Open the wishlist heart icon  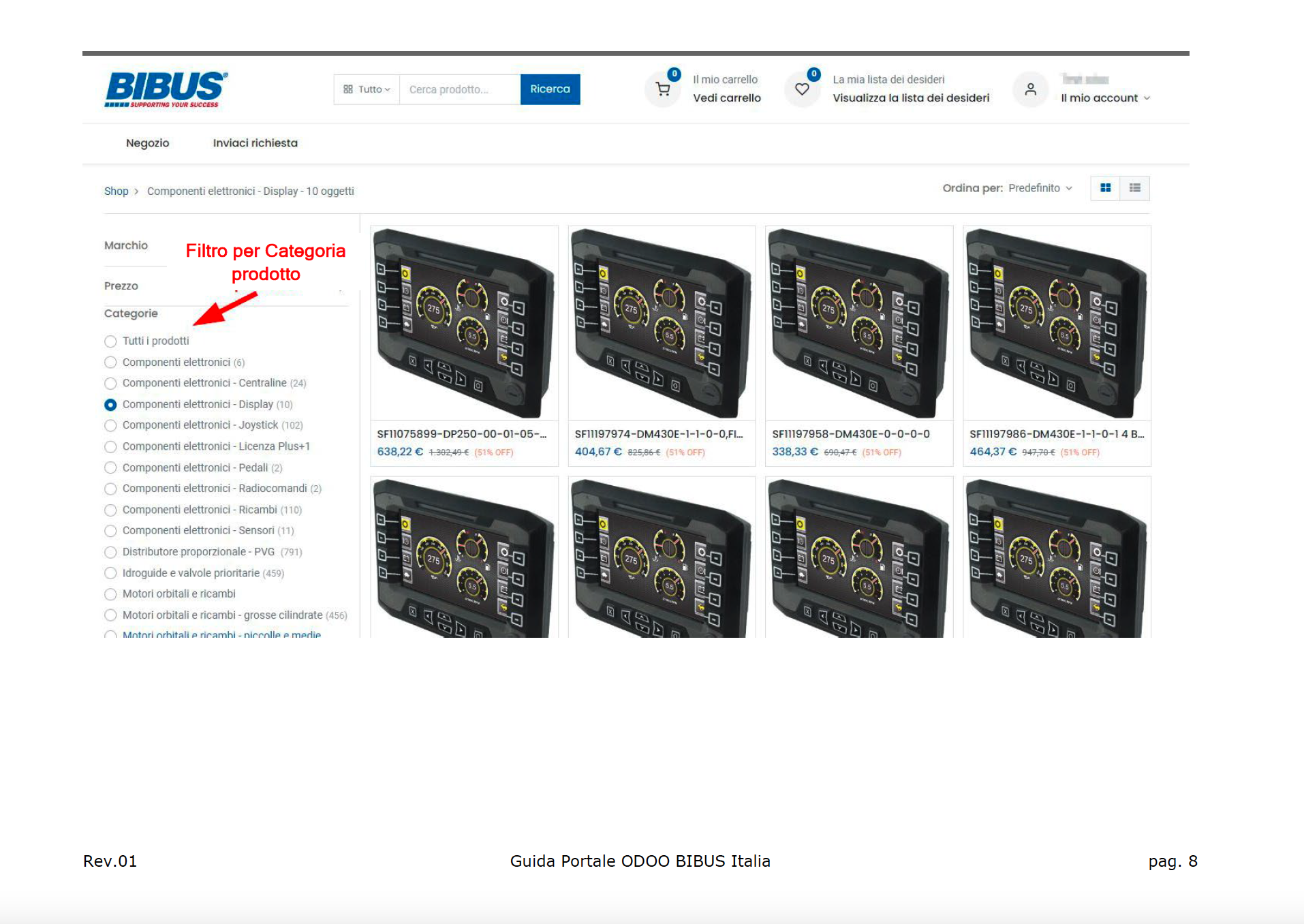pyautogui.click(x=802, y=89)
